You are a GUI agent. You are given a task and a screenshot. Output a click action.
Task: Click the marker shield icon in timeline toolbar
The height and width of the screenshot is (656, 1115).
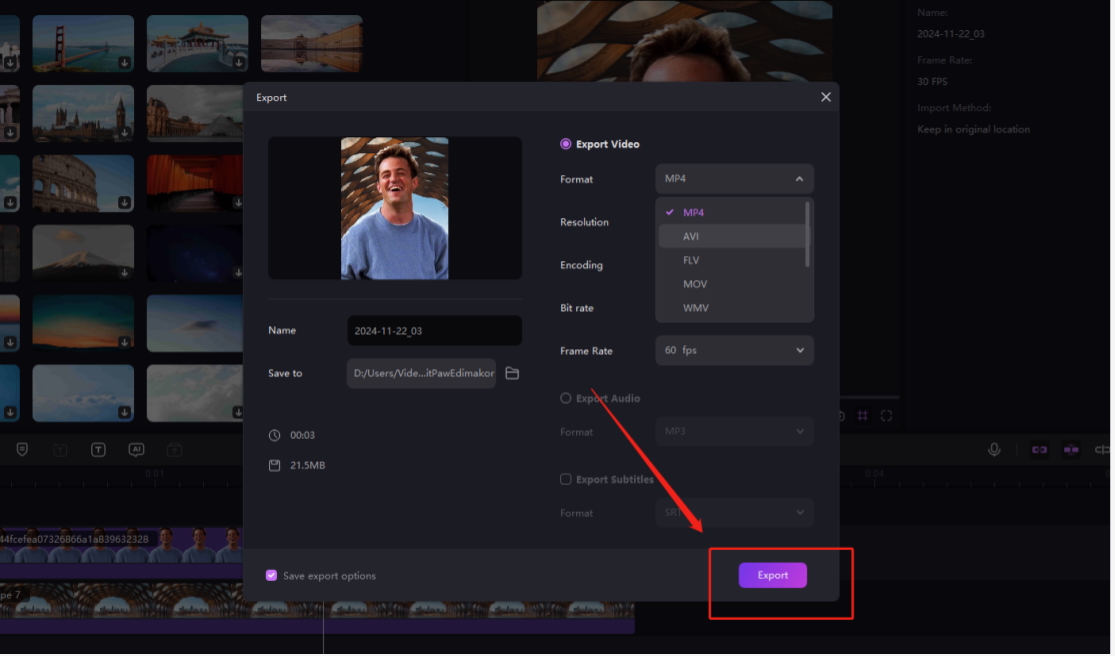tap(22, 450)
